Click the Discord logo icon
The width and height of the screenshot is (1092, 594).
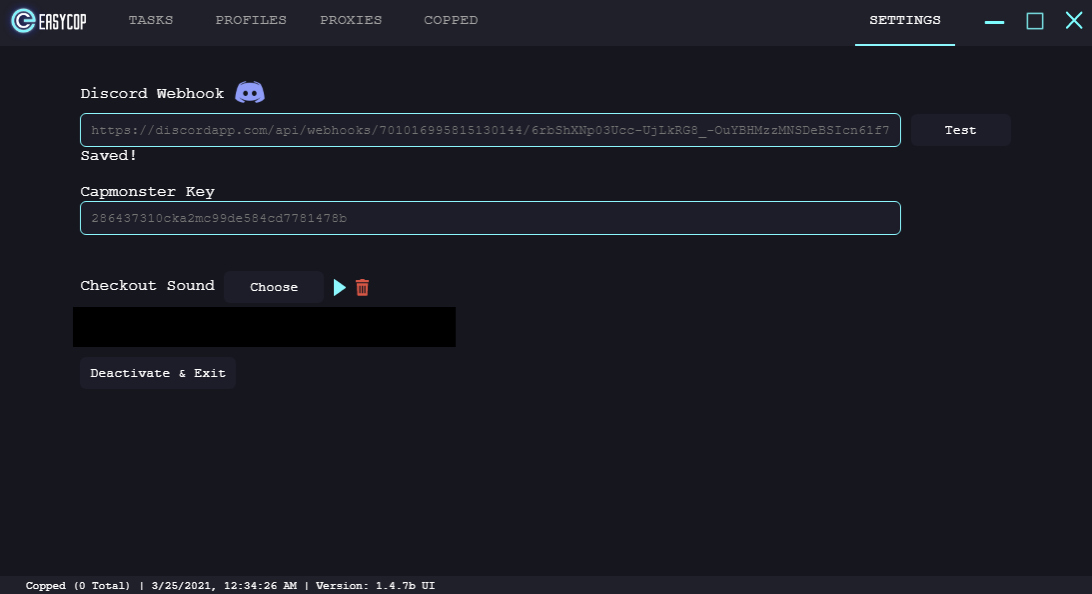point(250,93)
